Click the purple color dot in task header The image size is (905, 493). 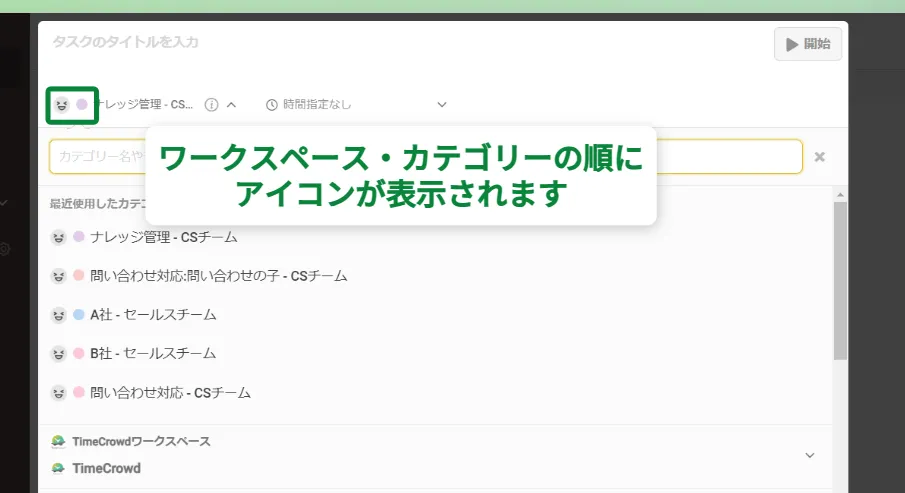click(x=82, y=104)
